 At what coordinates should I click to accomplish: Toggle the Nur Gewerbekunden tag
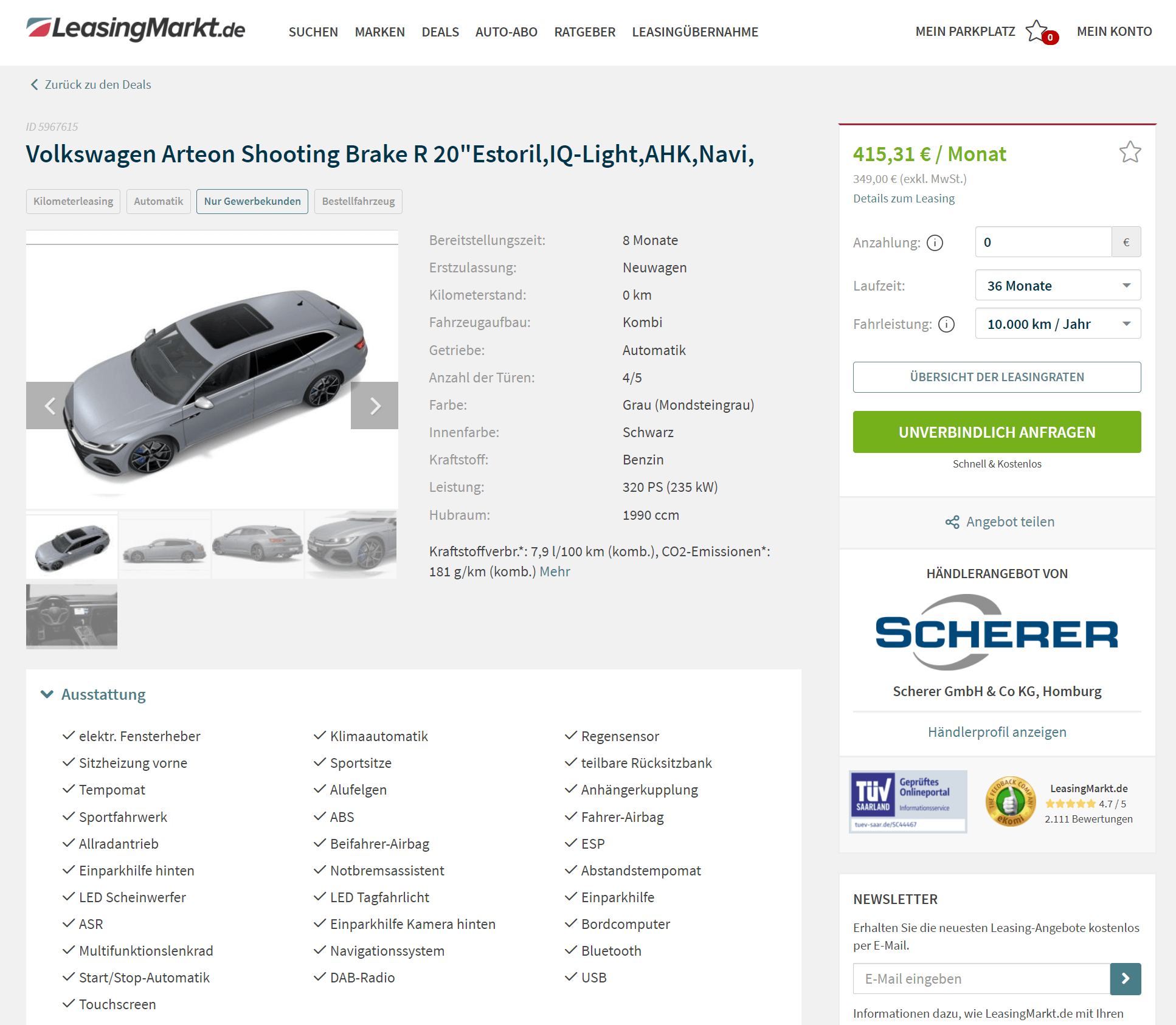252,201
